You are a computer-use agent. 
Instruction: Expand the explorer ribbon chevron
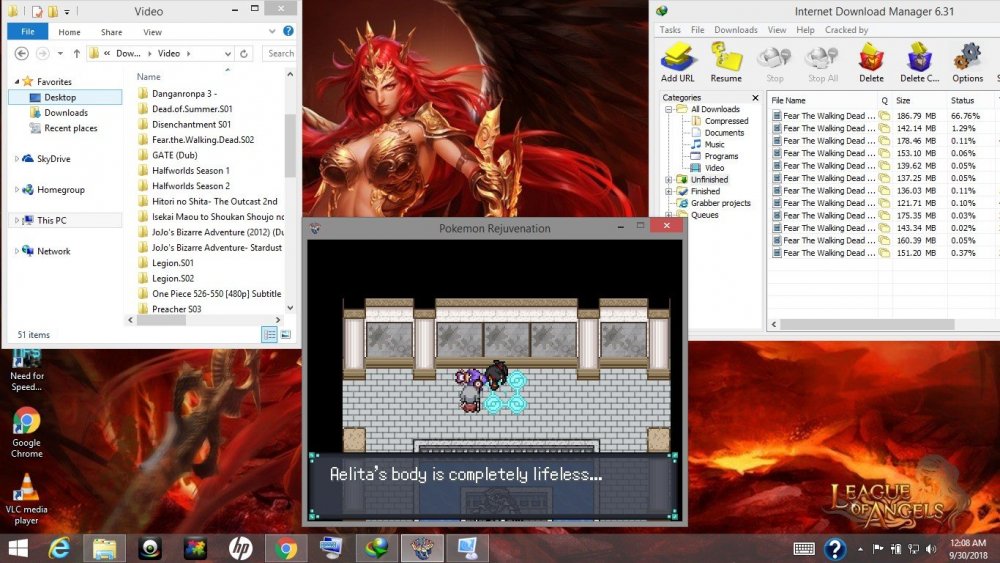click(x=272, y=31)
